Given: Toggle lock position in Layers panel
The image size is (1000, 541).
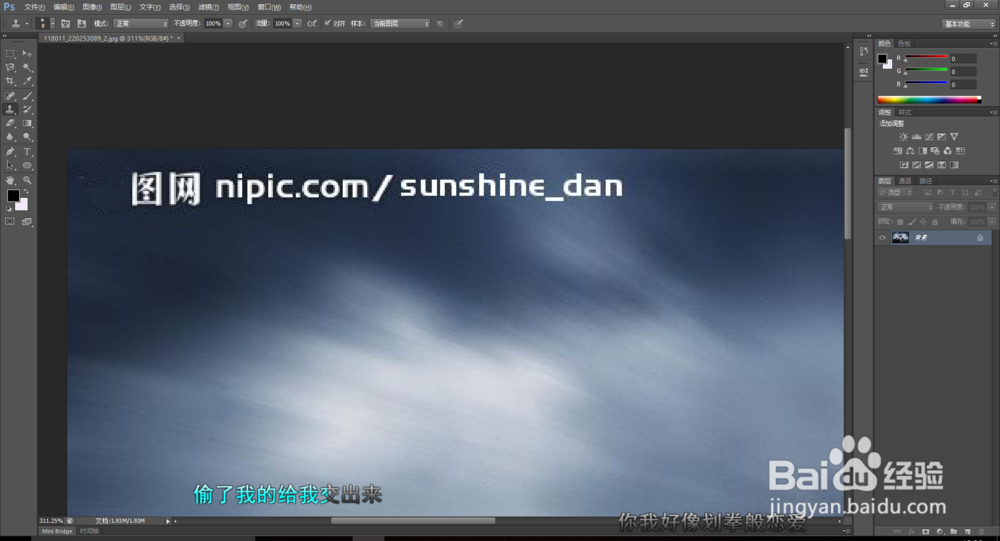Looking at the screenshot, I should pyautogui.click(x=923, y=221).
